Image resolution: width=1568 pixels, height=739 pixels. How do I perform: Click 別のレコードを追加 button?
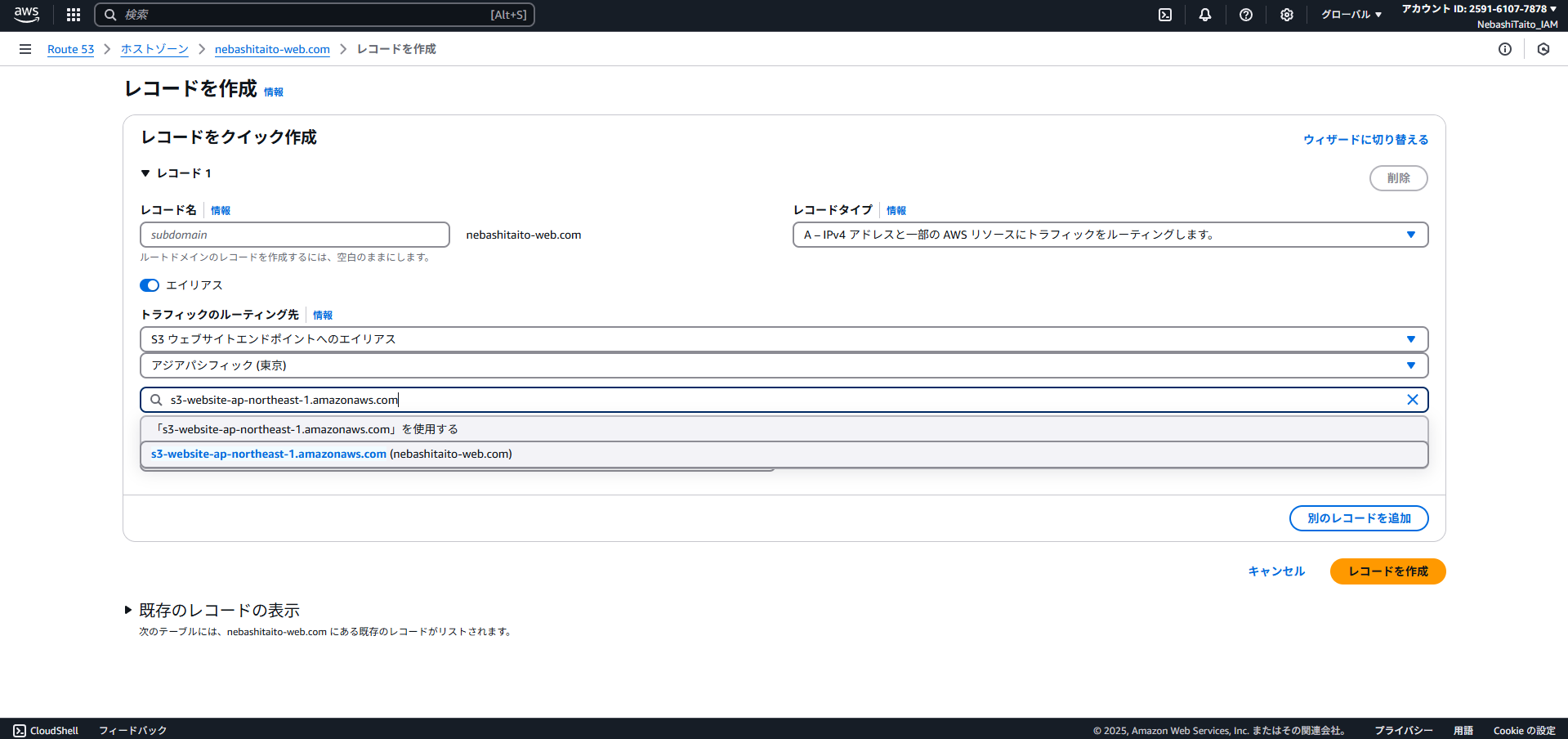click(x=1359, y=518)
